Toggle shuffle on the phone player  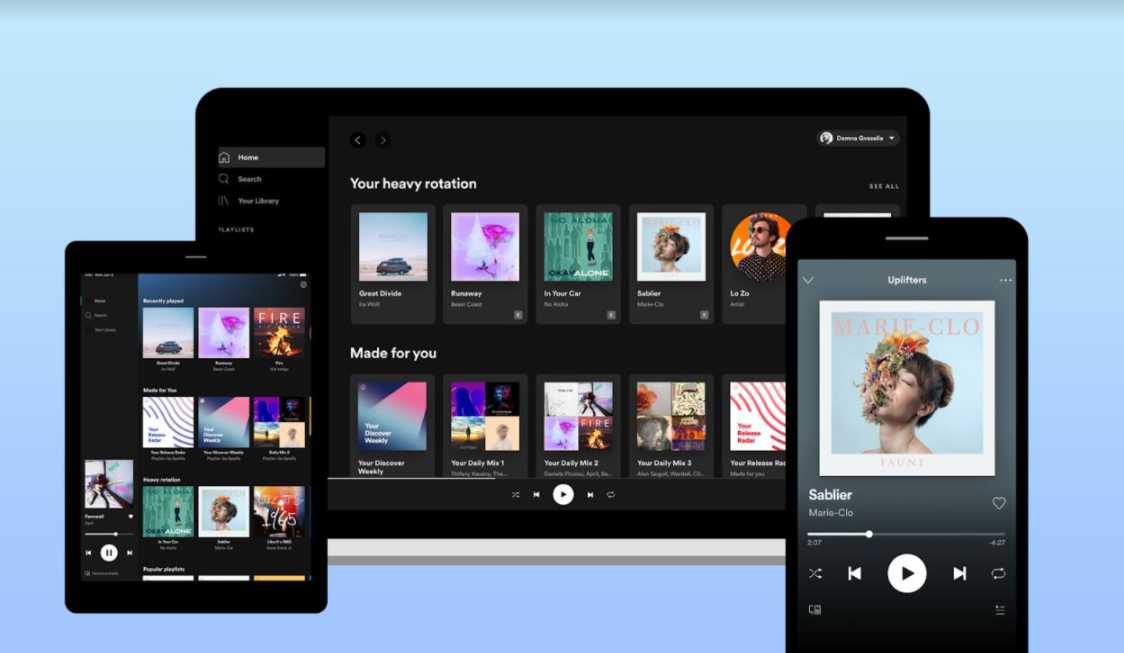pos(815,573)
